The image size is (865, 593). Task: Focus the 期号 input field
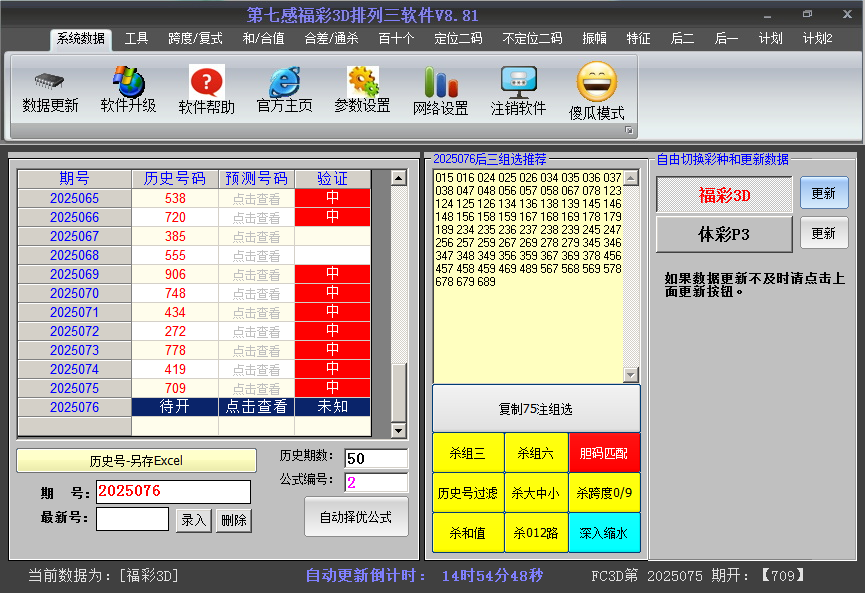pos(173,492)
